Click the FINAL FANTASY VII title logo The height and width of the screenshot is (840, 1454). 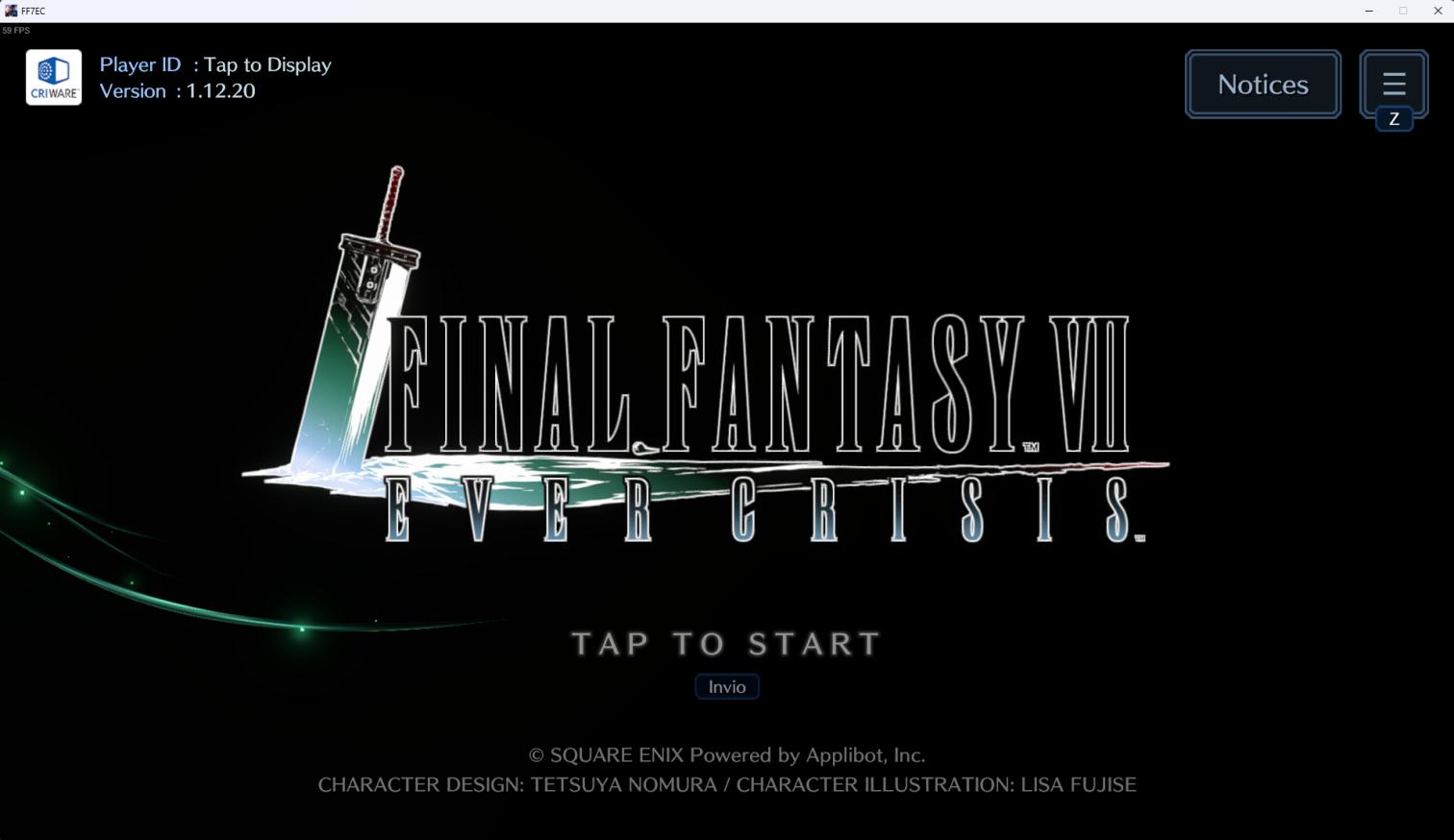(760, 384)
